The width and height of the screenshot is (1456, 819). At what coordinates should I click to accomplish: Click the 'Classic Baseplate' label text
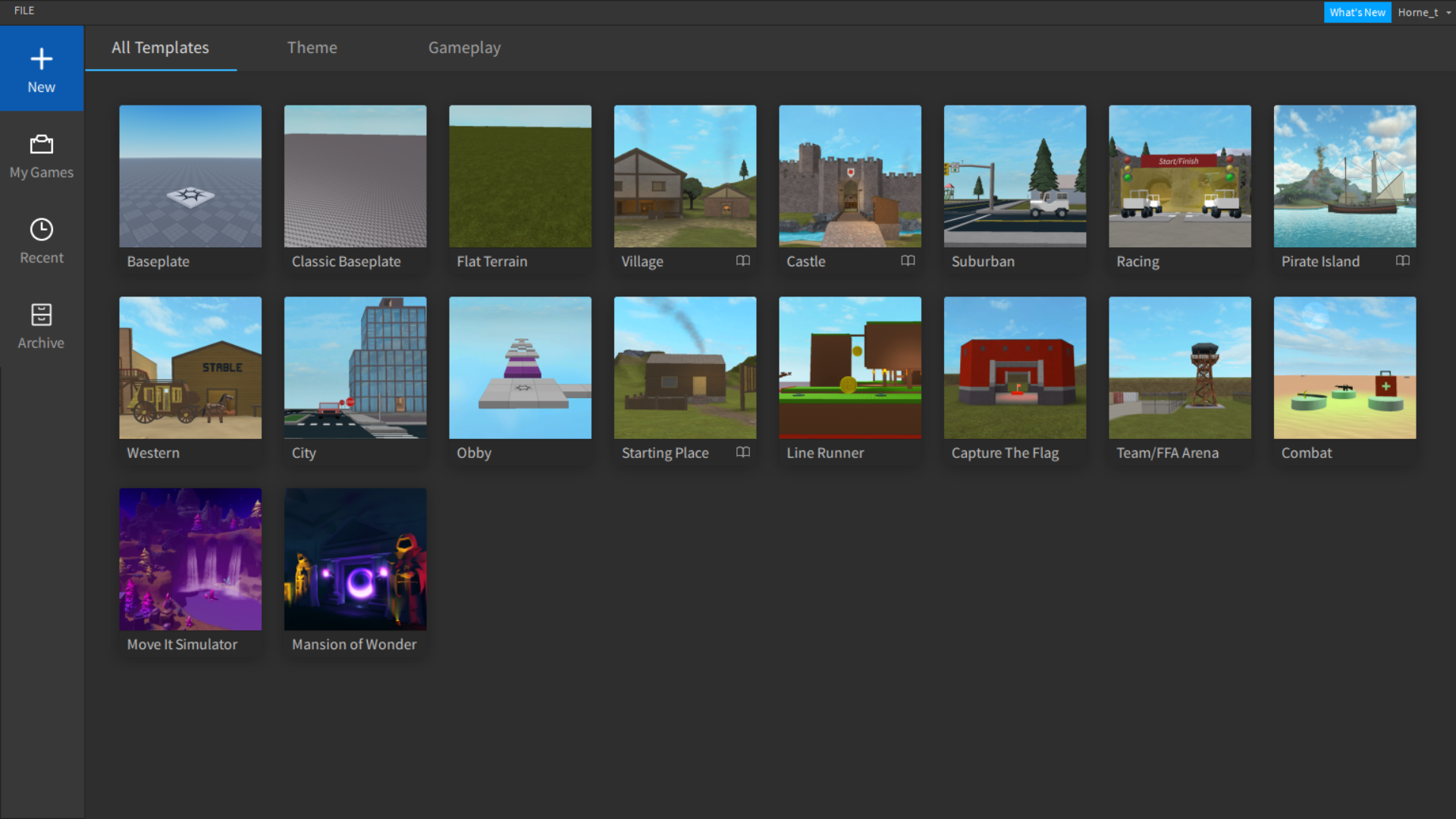point(347,262)
